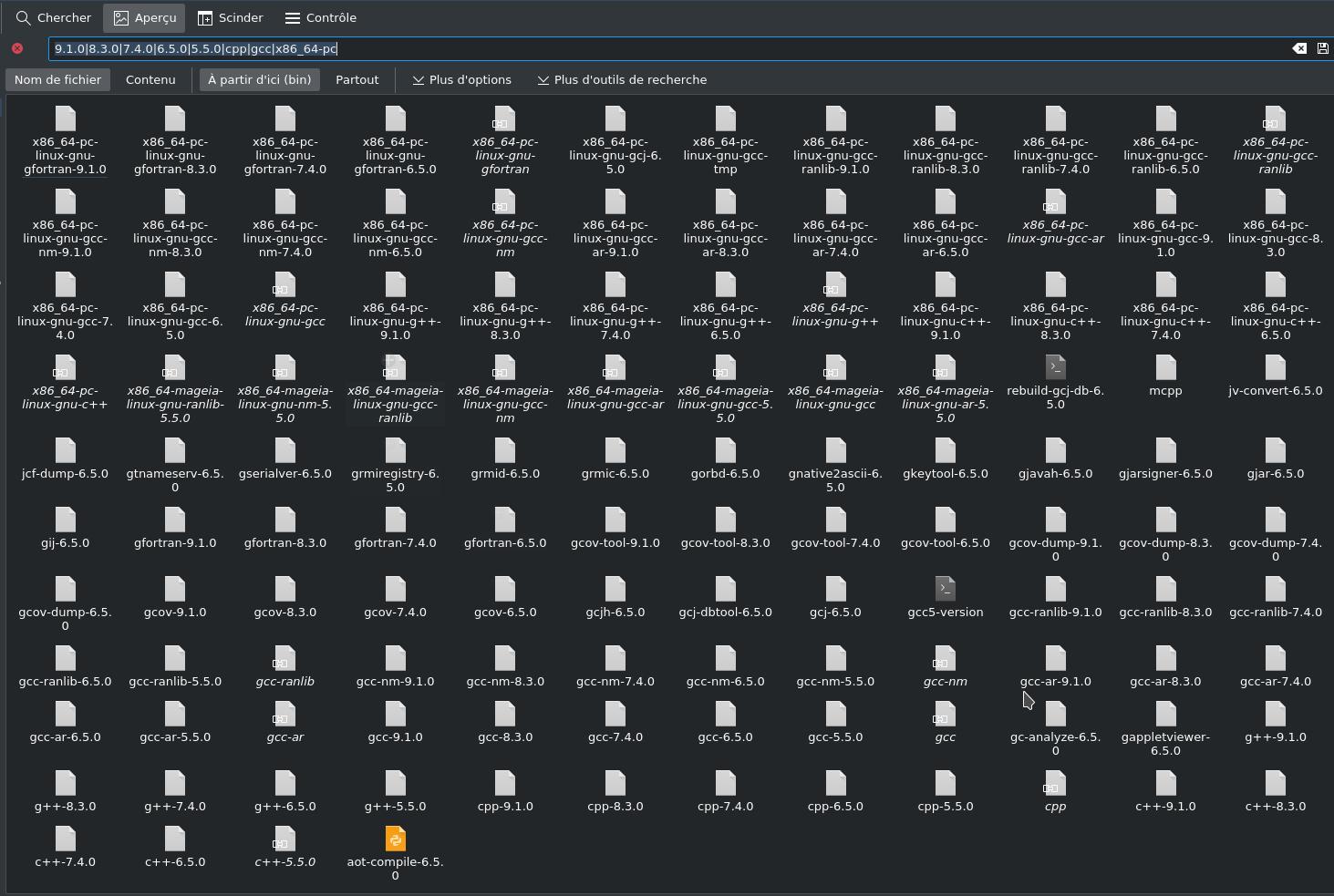Choose À partir d'ici (bin) scope
1334x896 pixels.
[x=260, y=79]
